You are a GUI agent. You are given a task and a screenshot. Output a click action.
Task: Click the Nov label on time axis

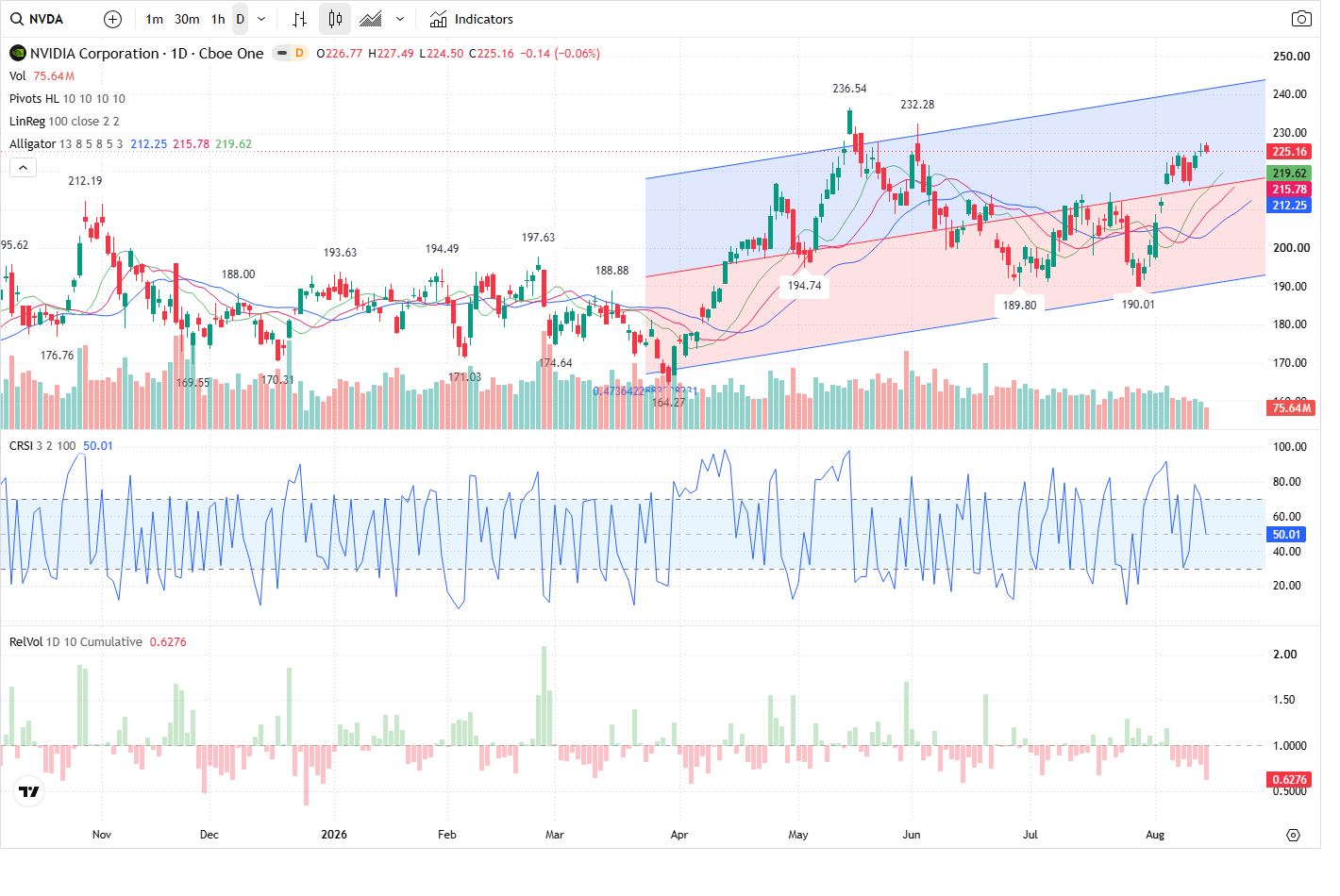coord(102,835)
